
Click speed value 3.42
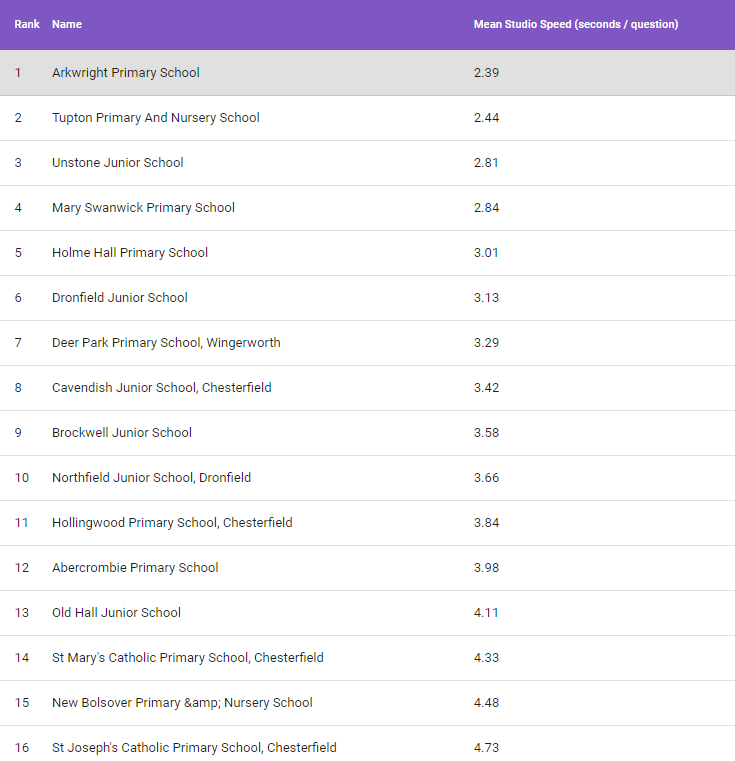pos(486,388)
